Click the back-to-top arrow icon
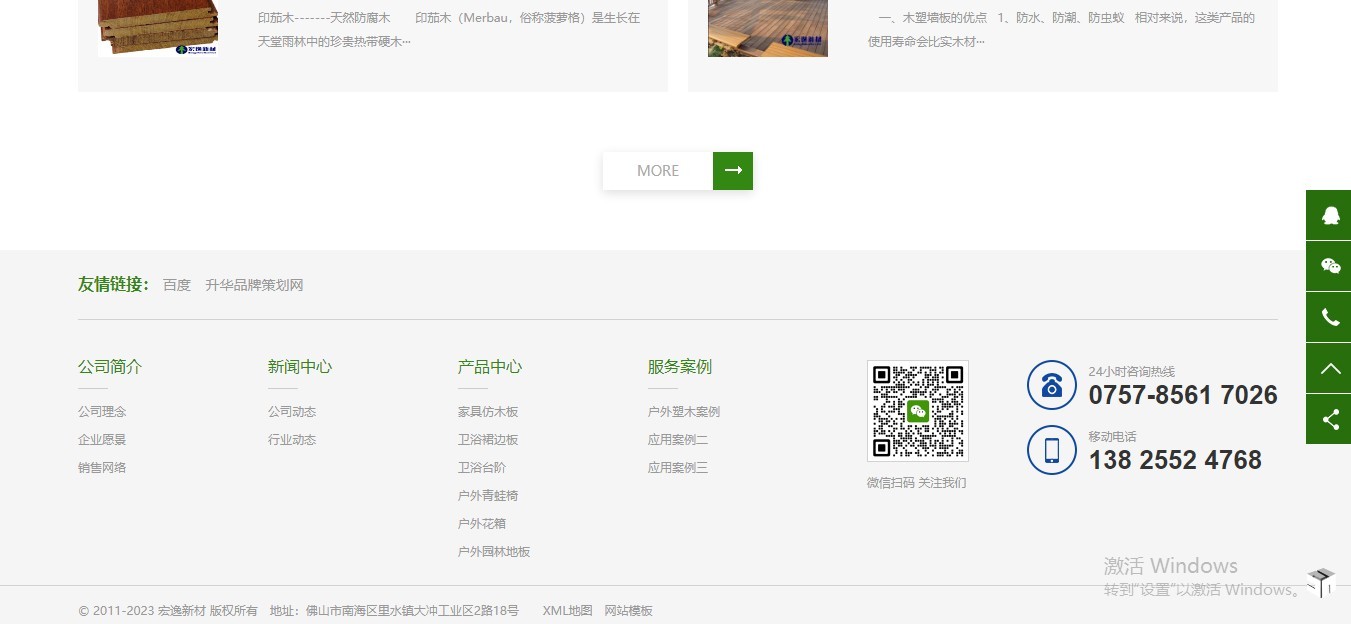This screenshot has width=1351, height=624. click(x=1329, y=368)
